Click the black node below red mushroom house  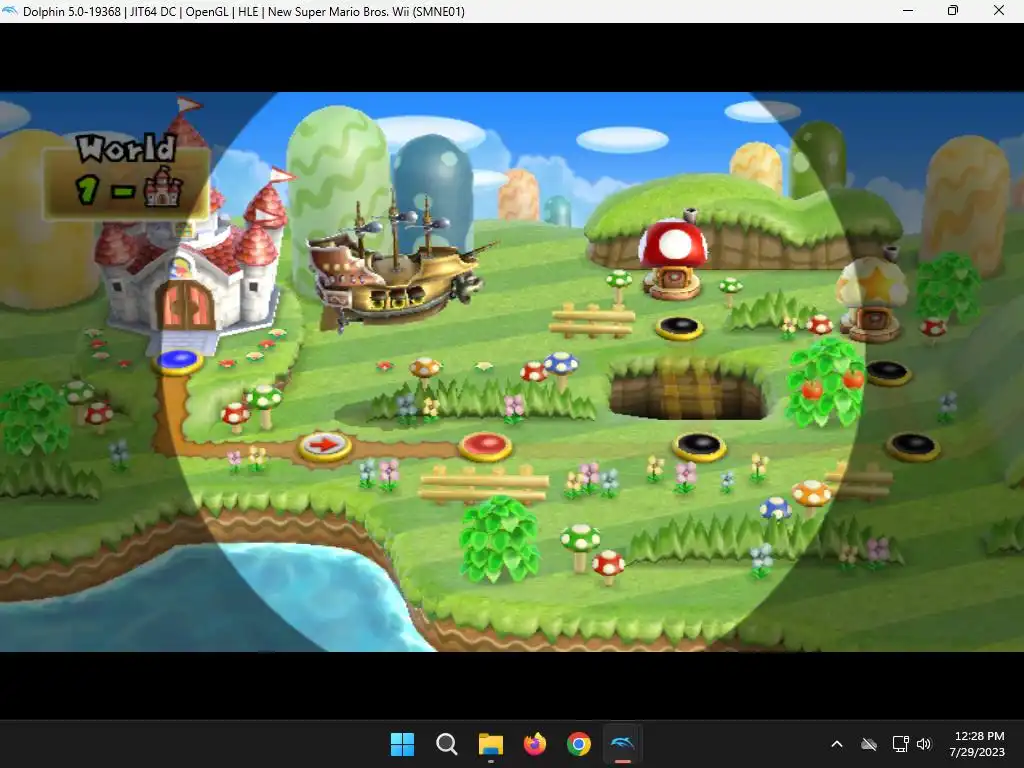(679, 327)
